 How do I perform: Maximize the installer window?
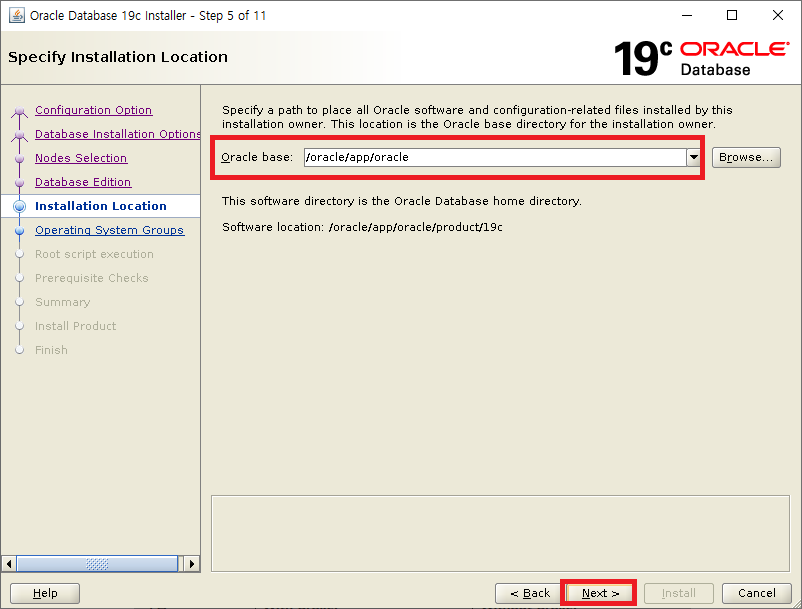tap(732, 15)
